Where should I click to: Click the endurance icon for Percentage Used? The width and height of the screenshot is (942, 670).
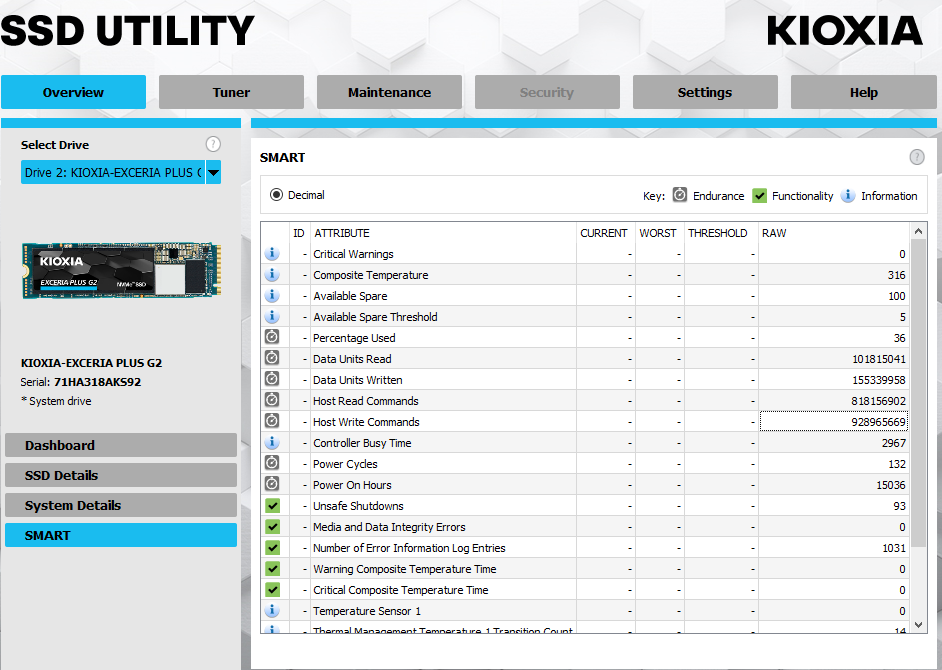point(272,337)
